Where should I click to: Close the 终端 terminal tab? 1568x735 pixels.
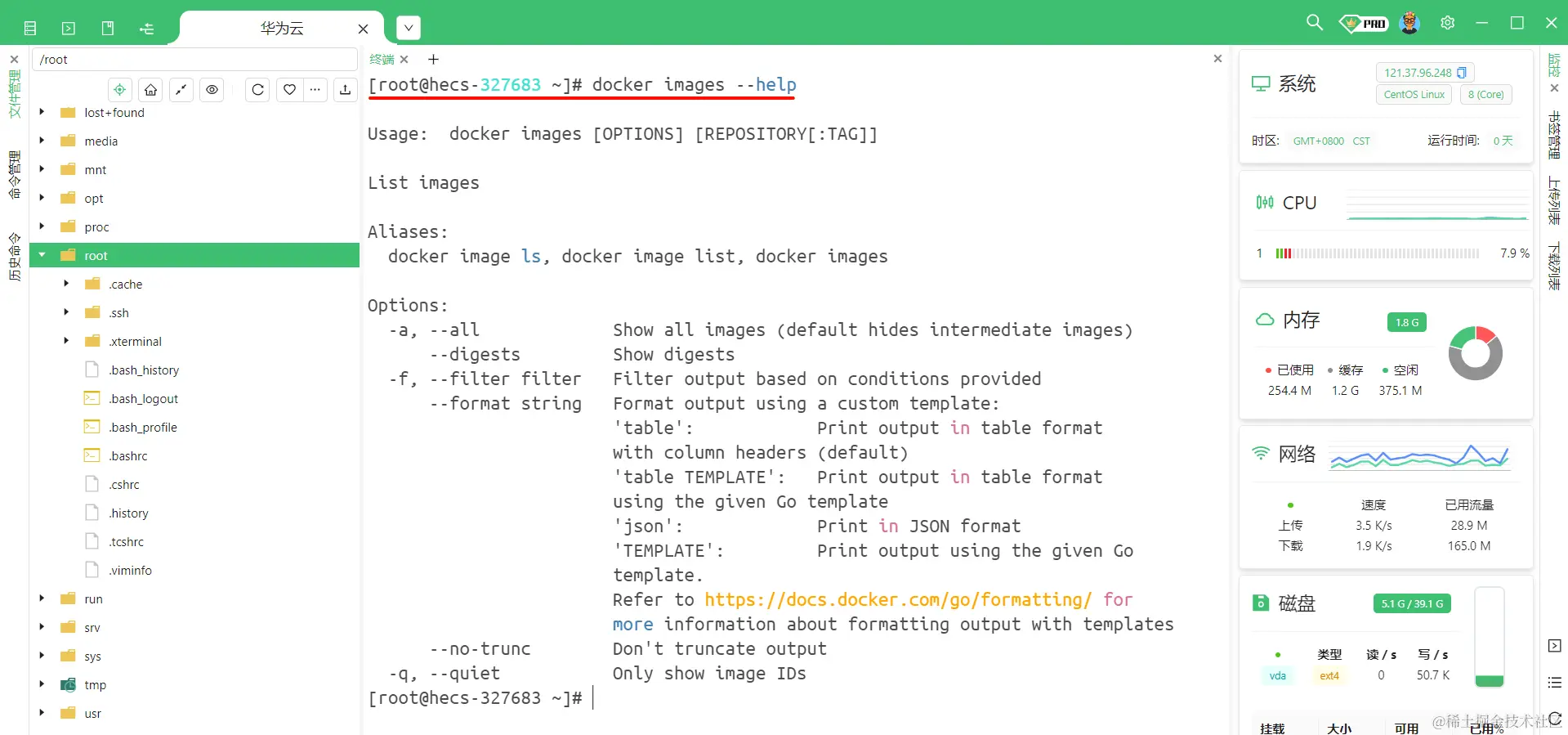coord(404,60)
